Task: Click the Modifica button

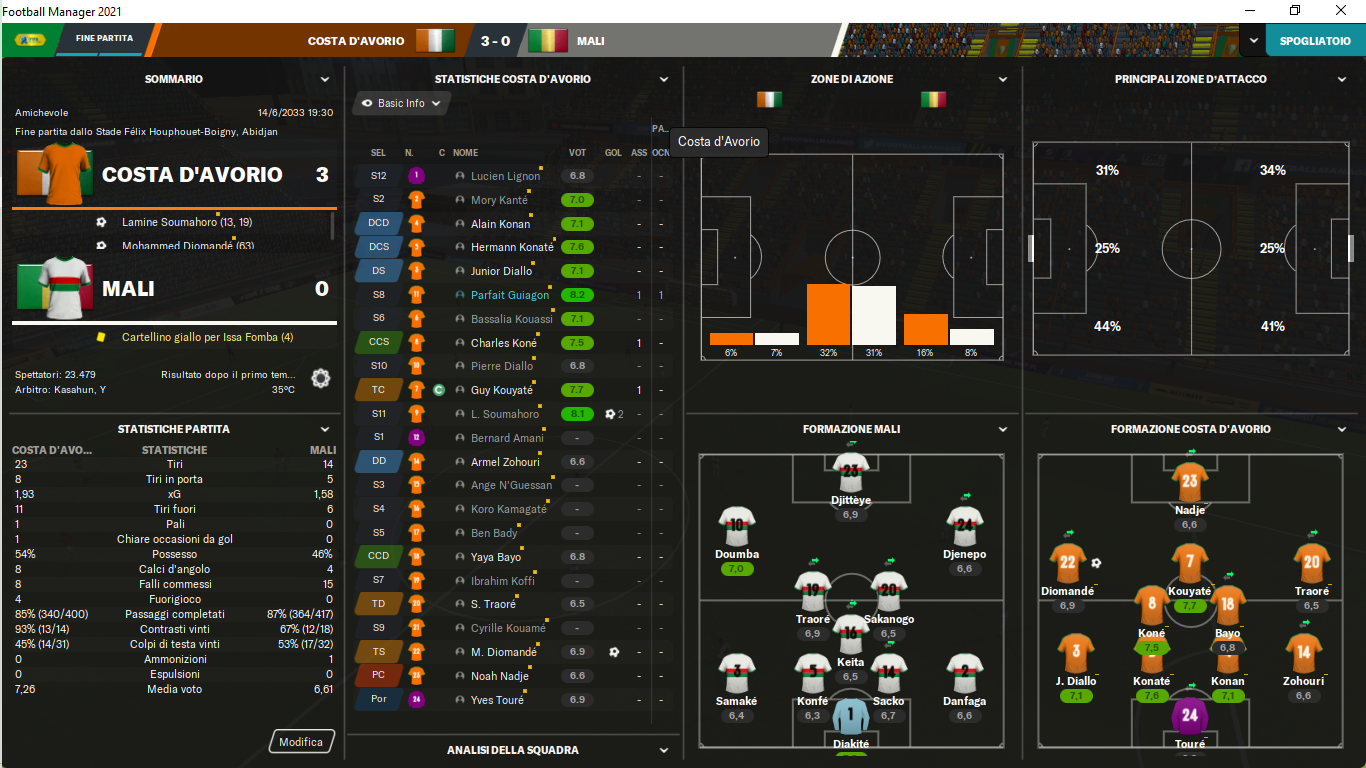Action: tap(301, 742)
